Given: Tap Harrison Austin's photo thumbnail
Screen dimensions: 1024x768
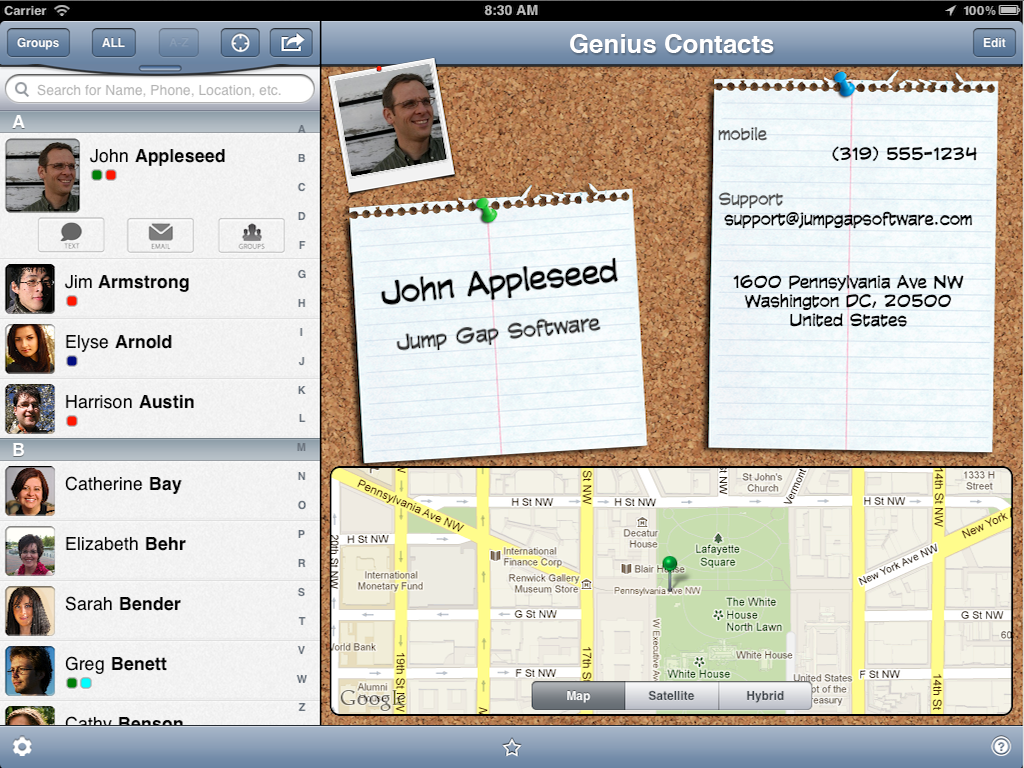Looking at the screenshot, I should pyautogui.click(x=30, y=409).
